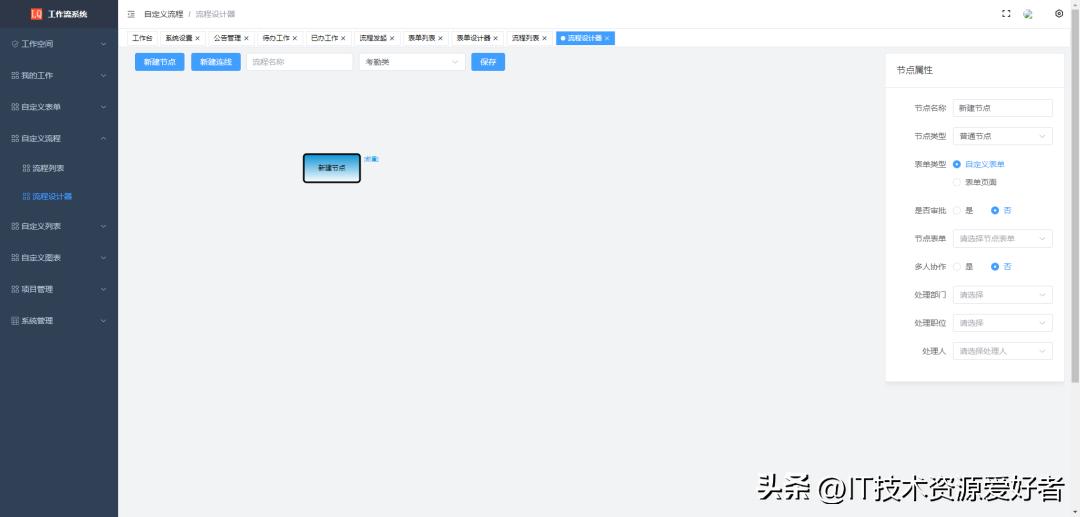
Task: Close the 公告管理 tab with its X
Action: click(x=247, y=38)
